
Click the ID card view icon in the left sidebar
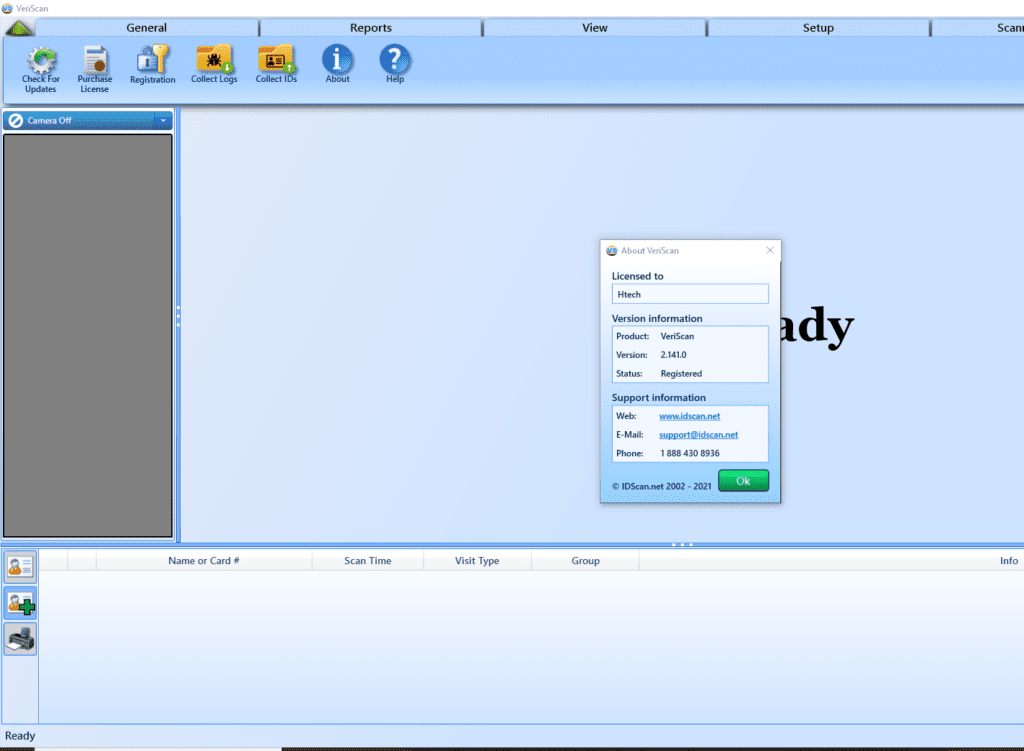(20, 566)
